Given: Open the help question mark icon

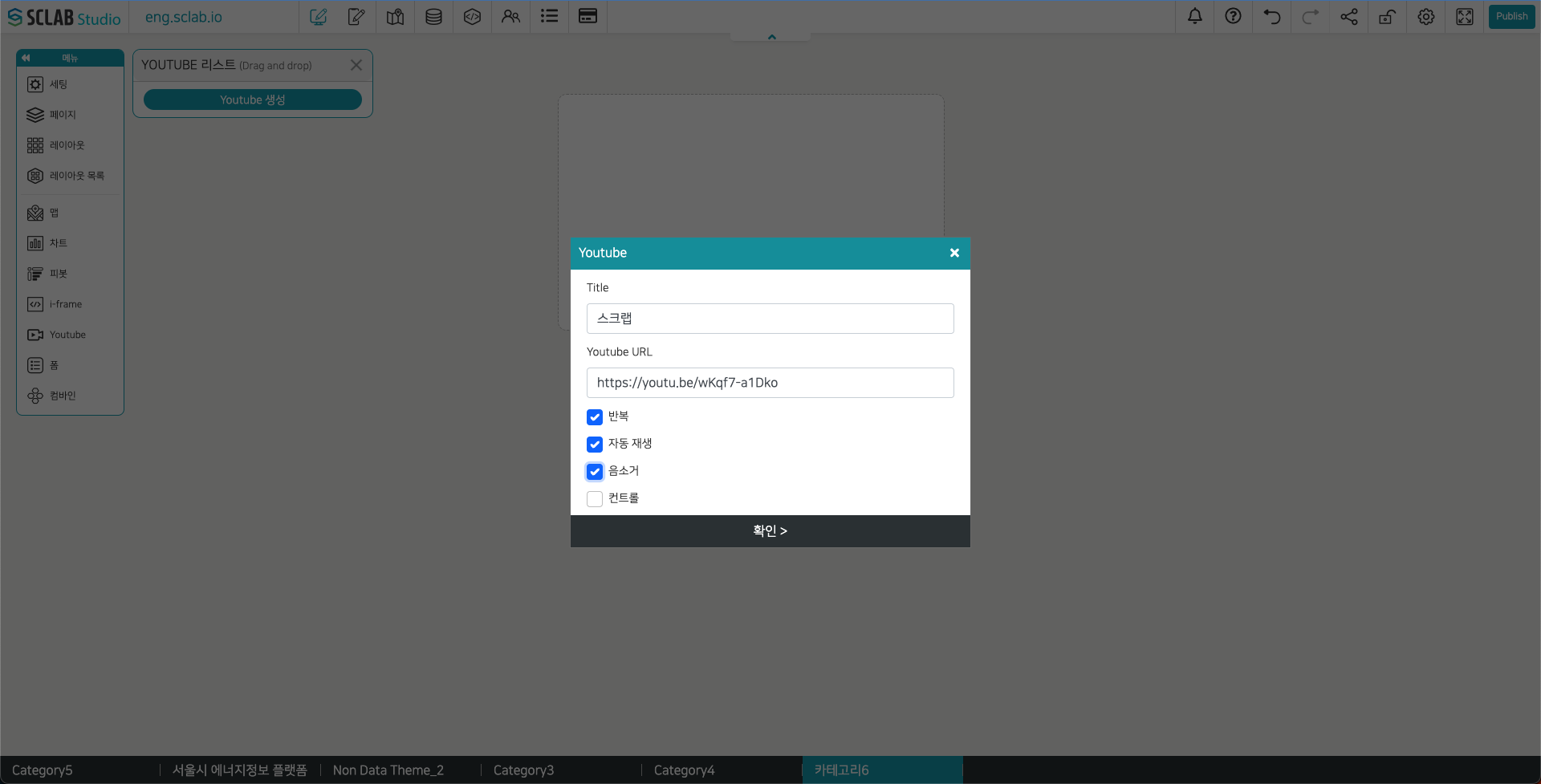Looking at the screenshot, I should pyautogui.click(x=1233, y=17).
